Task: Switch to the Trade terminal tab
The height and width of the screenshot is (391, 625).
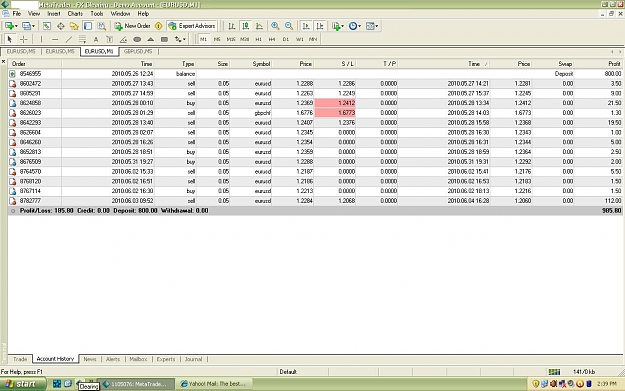Action: point(20,359)
